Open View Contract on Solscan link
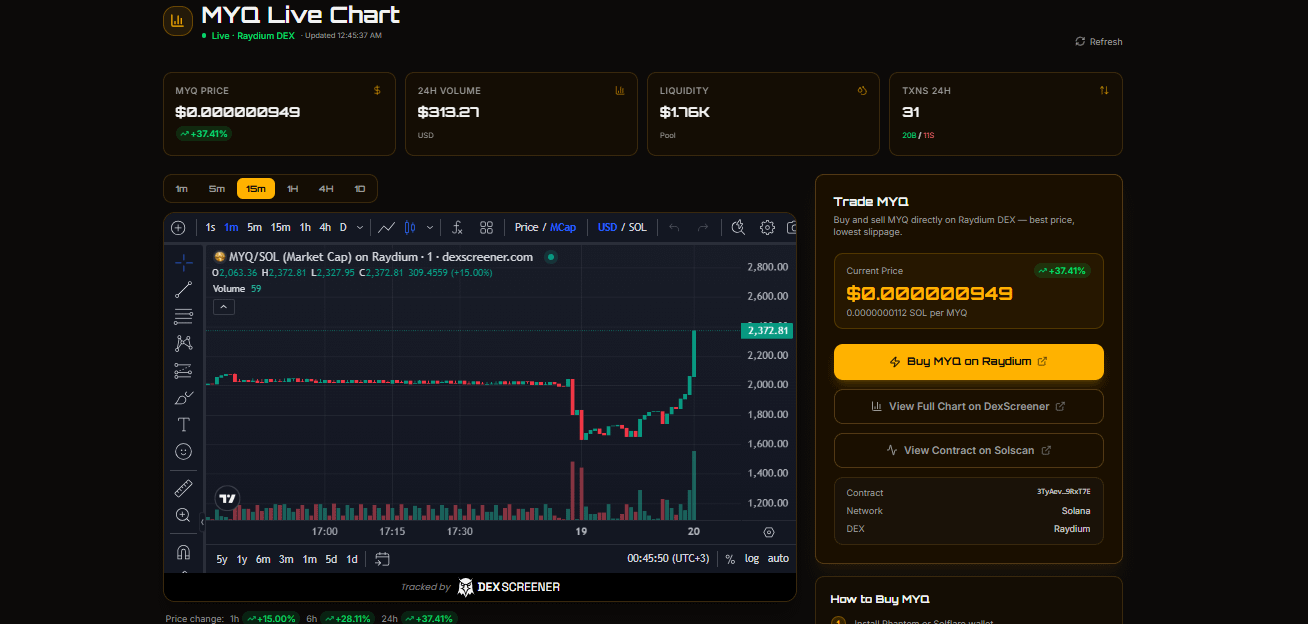 tap(969, 450)
